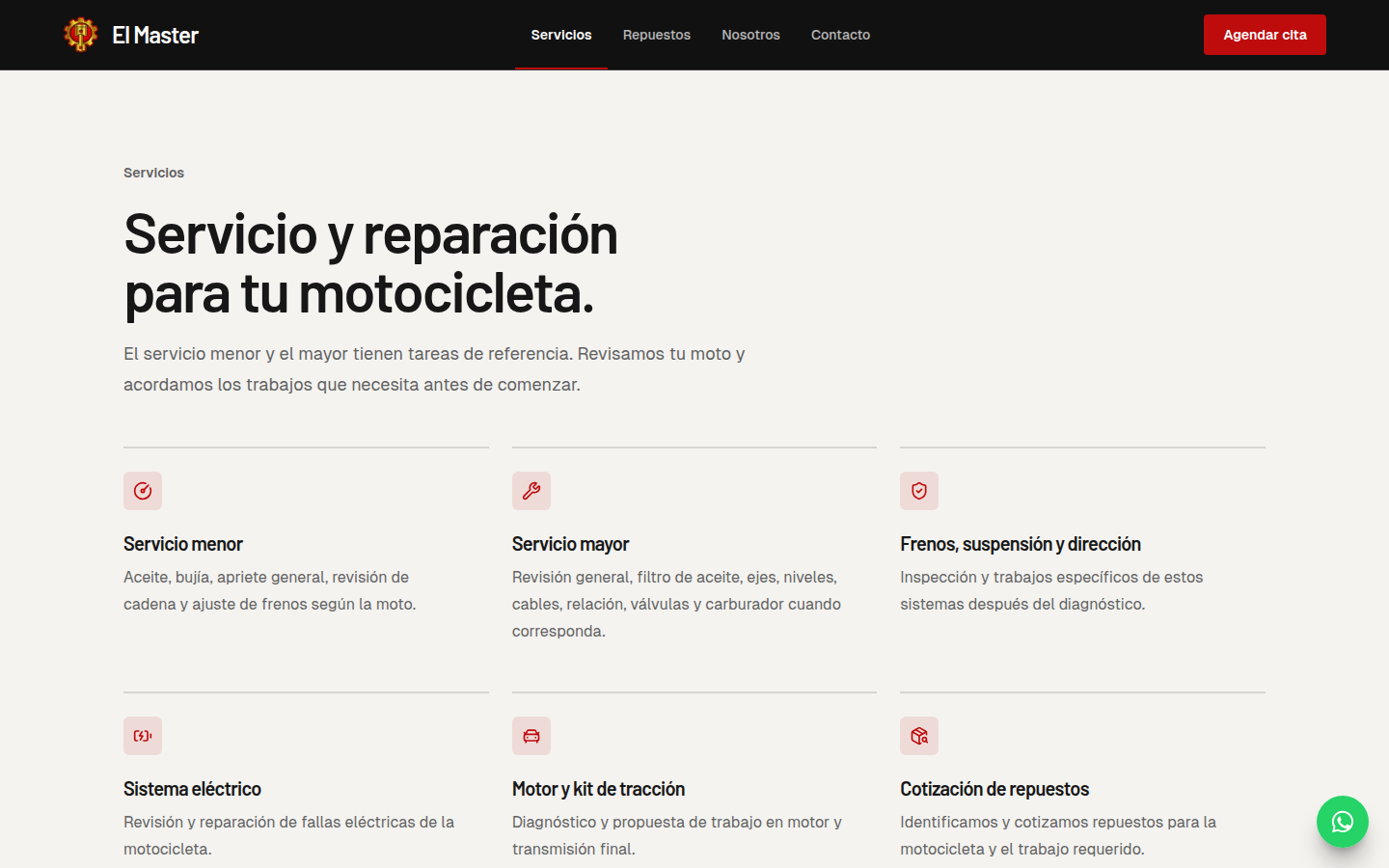Screen dimensions: 1389x868
Task: Open WhatsApp chat floating button
Action: point(1343,822)
